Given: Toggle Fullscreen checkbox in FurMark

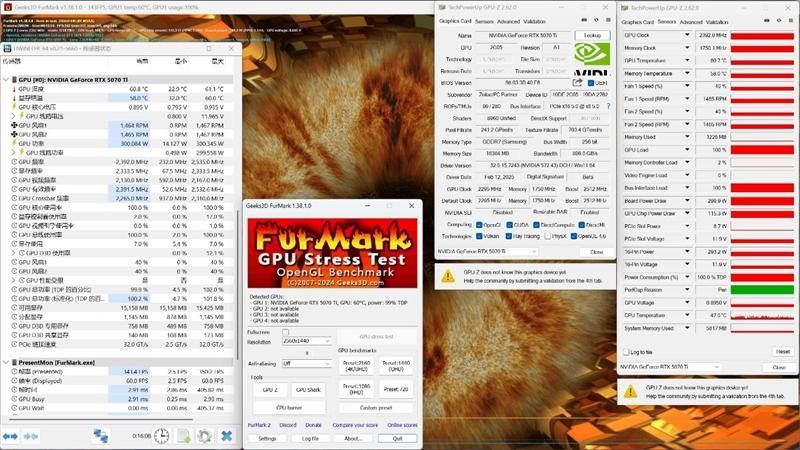Looking at the screenshot, I should (286, 332).
